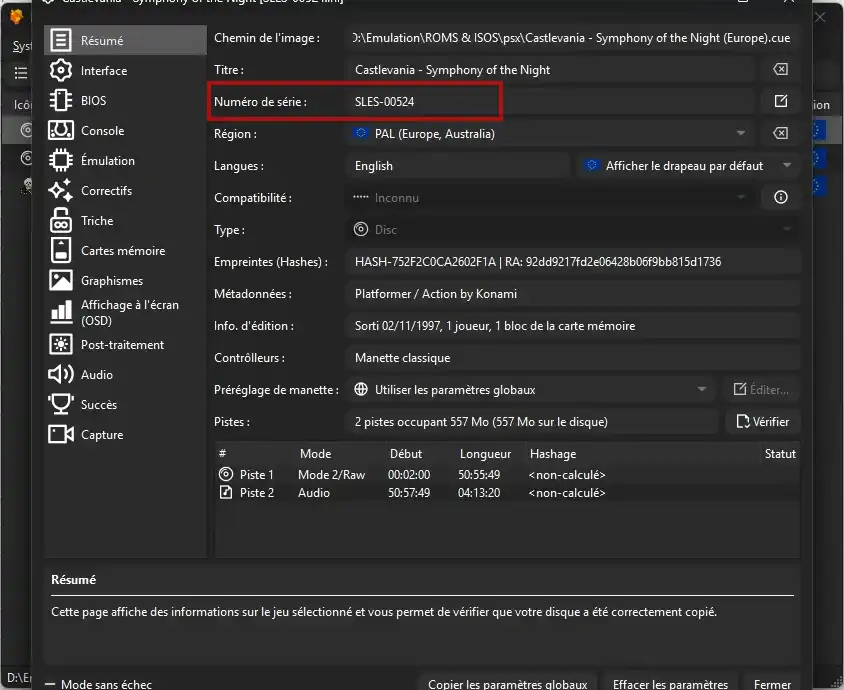Click the Mode column header
The height and width of the screenshot is (690, 844).
coord(315,454)
